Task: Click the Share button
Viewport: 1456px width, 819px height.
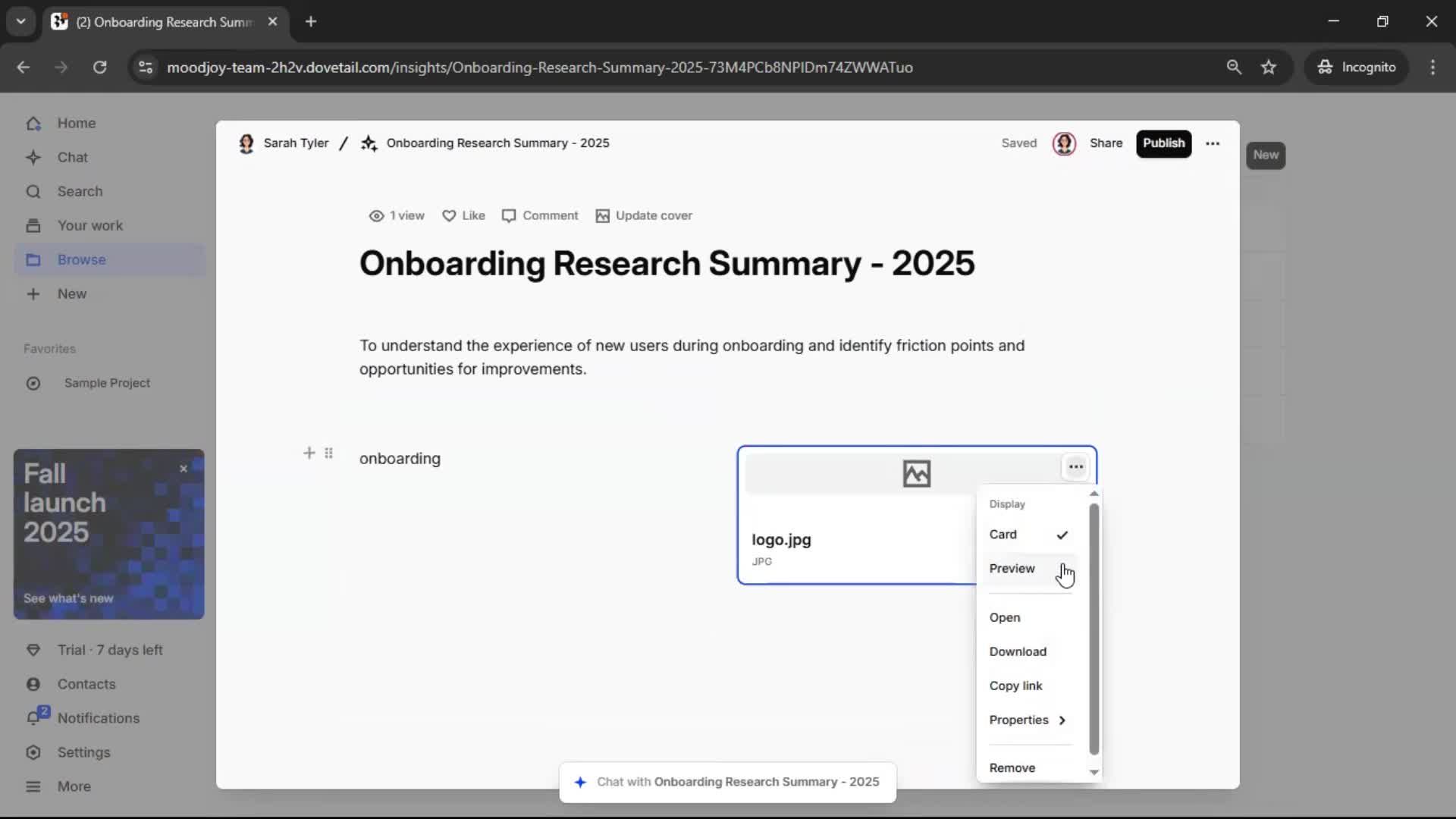Action: tap(1106, 143)
